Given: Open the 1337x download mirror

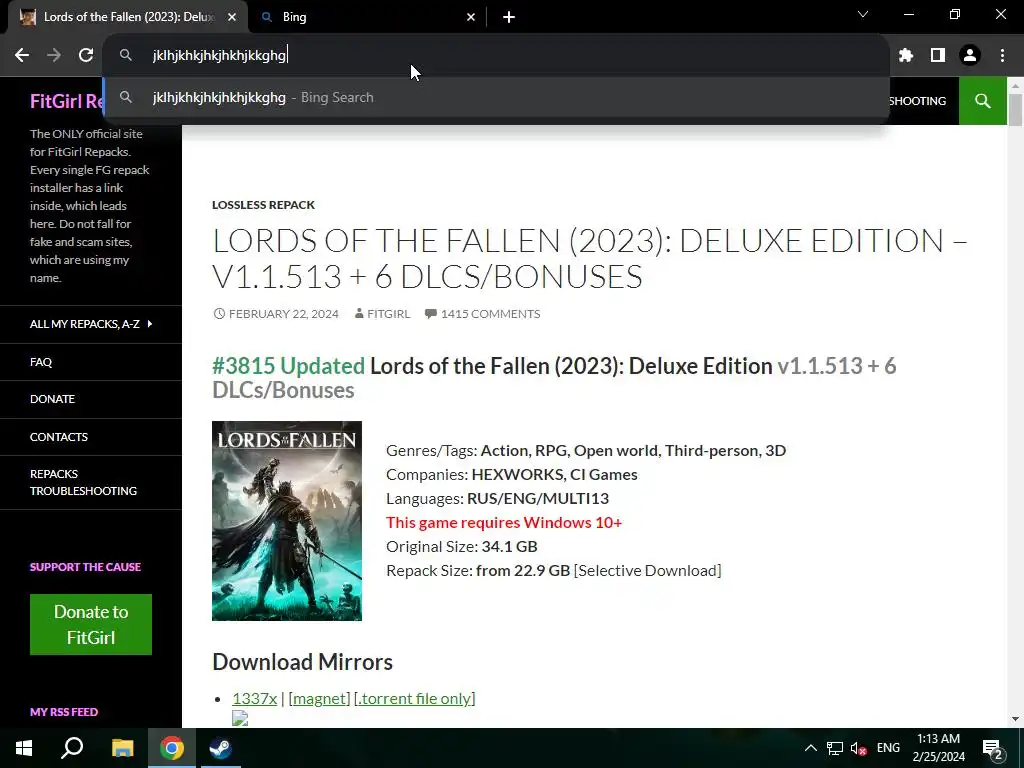Looking at the screenshot, I should [255, 698].
